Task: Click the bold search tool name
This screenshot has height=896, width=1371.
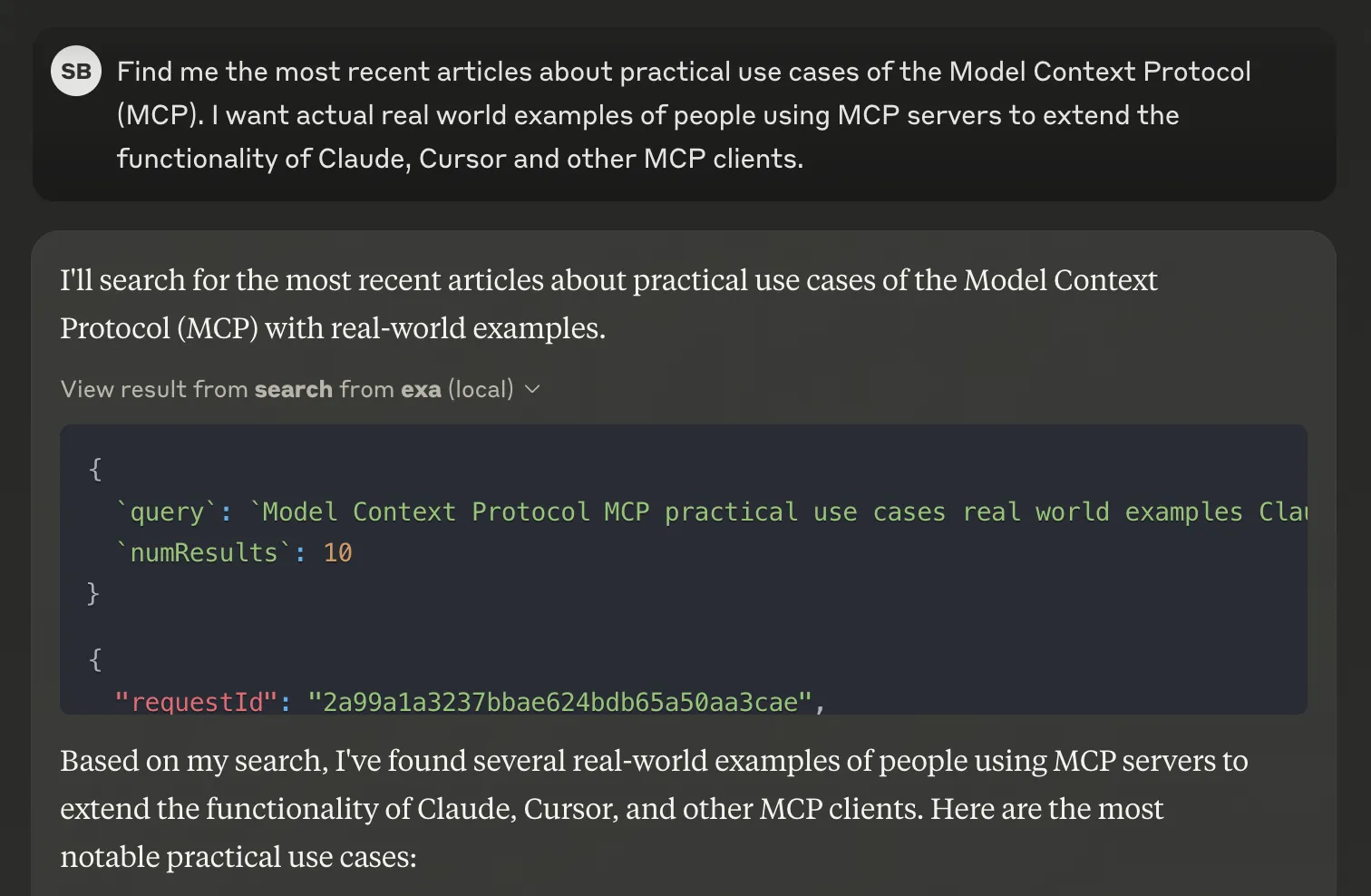Action: 293,389
